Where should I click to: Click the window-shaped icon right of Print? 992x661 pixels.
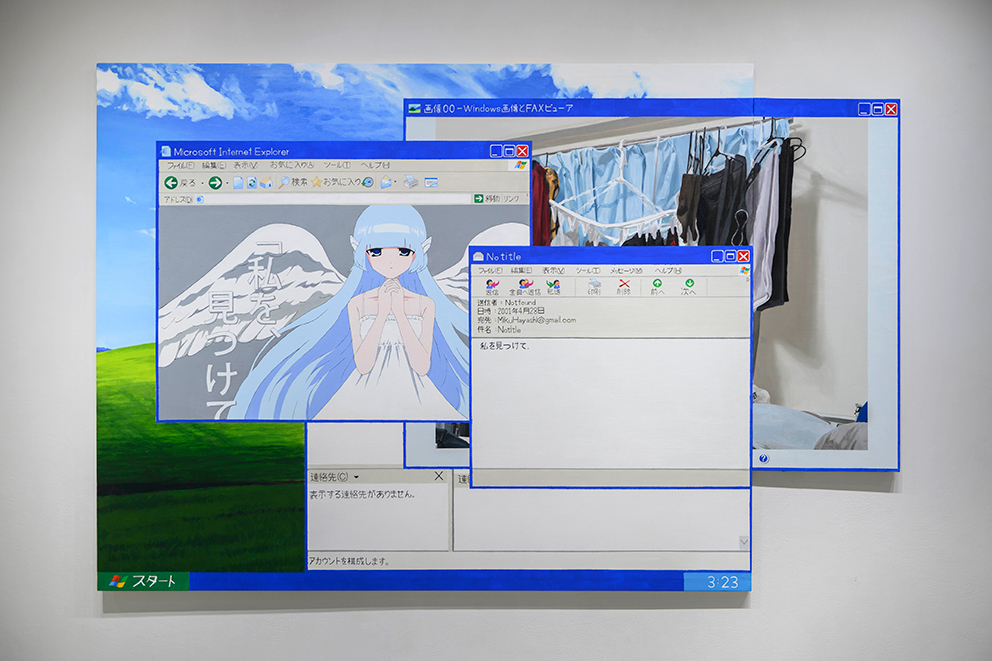(x=431, y=182)
